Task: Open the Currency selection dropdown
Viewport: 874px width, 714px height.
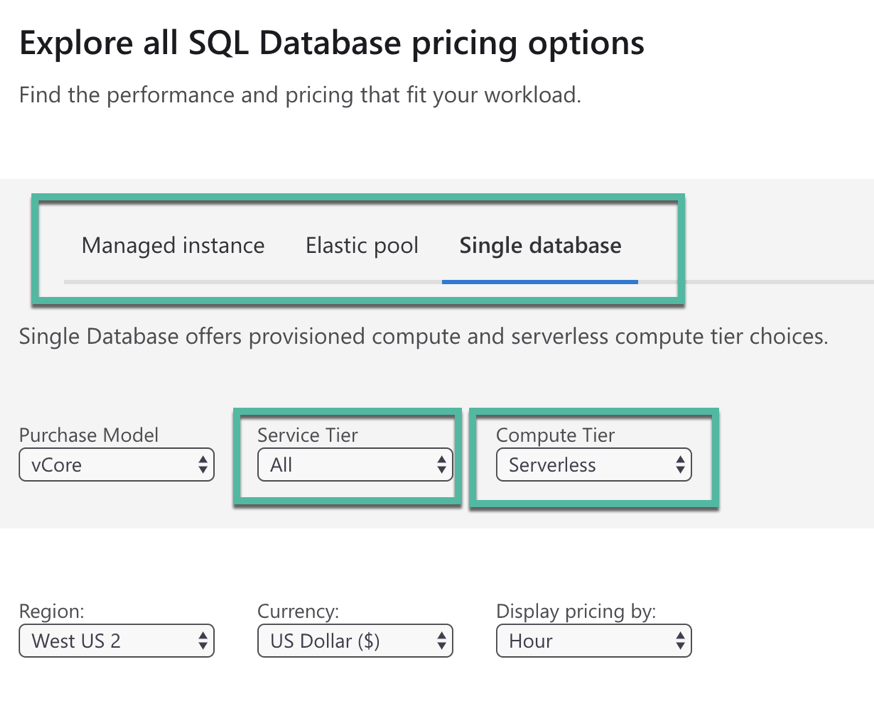Action: [x=354, y=641]
